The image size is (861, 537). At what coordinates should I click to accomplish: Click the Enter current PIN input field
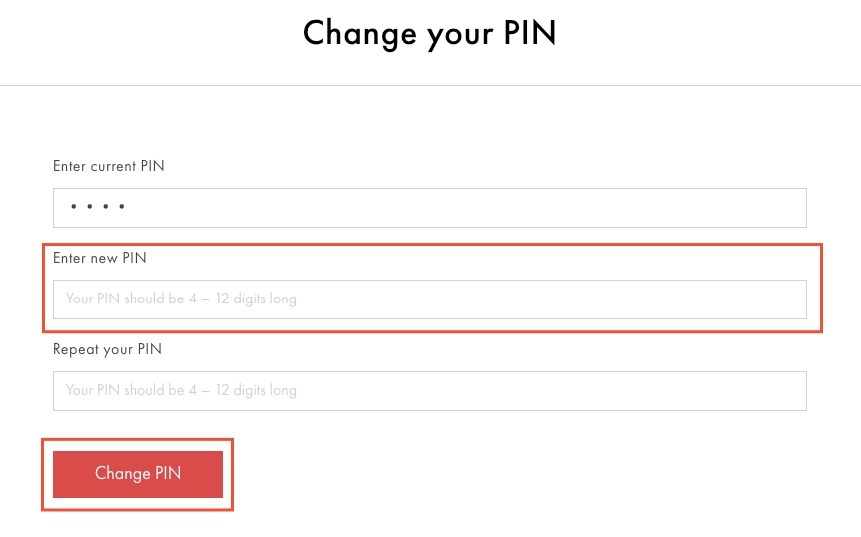tap(430, 208)
